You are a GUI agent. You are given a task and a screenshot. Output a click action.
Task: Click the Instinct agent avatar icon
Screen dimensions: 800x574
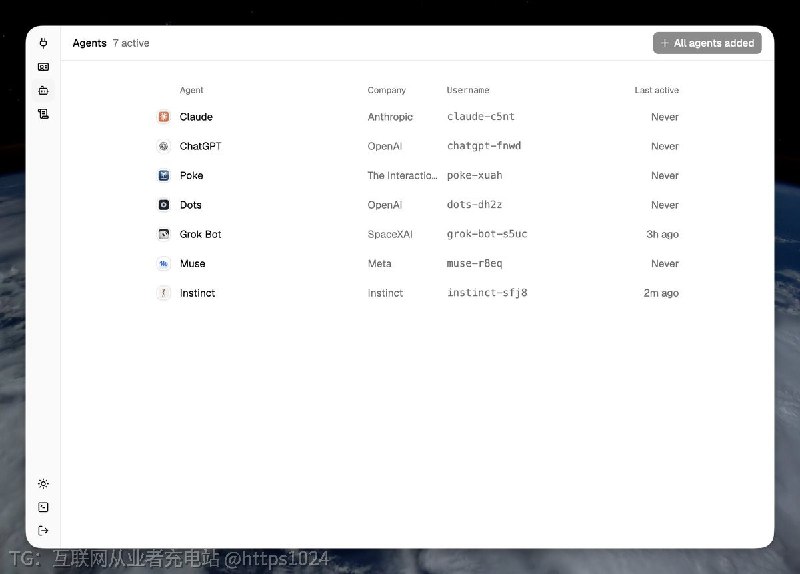coord(163,293)
